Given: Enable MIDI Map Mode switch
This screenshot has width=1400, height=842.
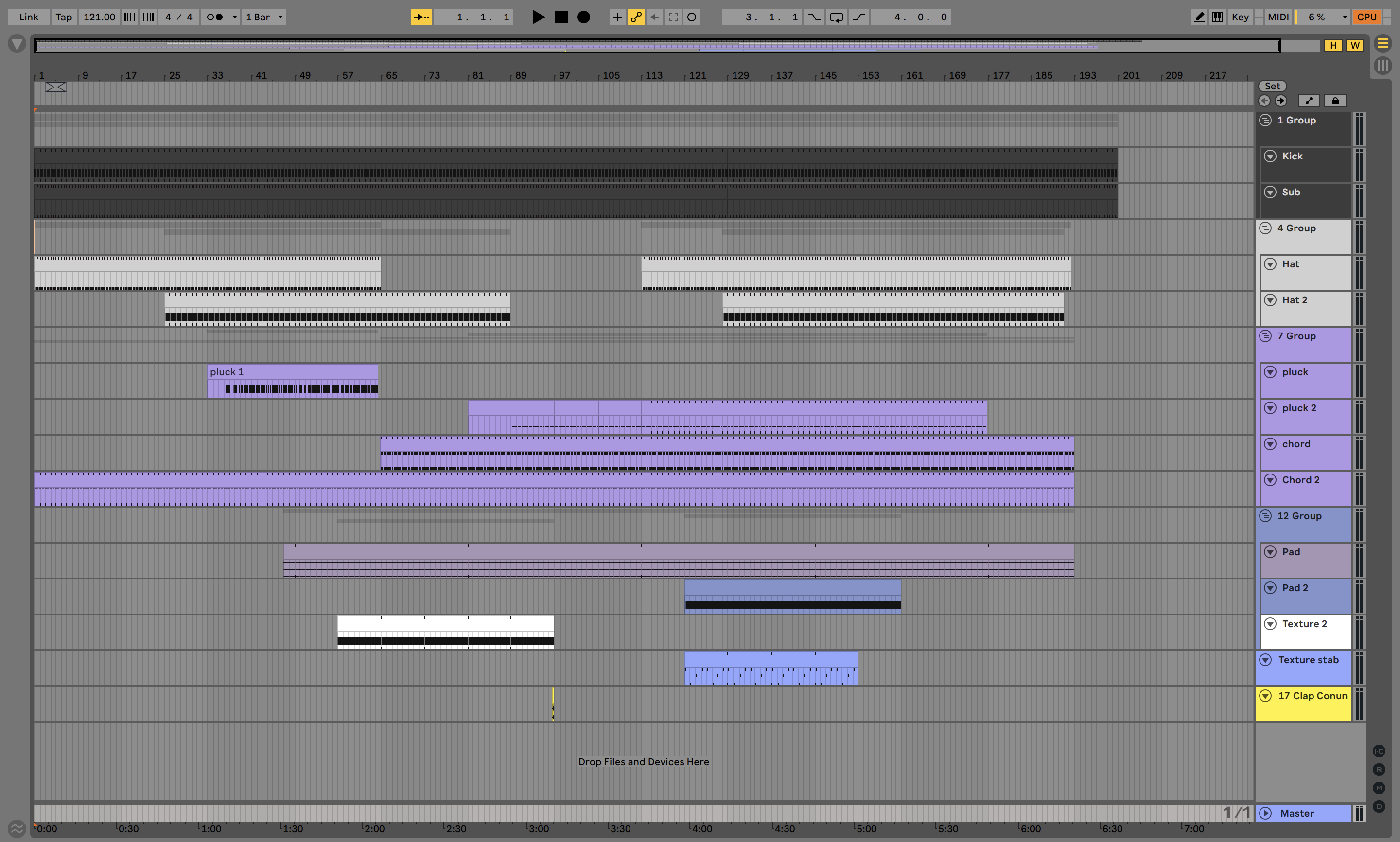Looking at the screenshot, I should [1278, 17].
